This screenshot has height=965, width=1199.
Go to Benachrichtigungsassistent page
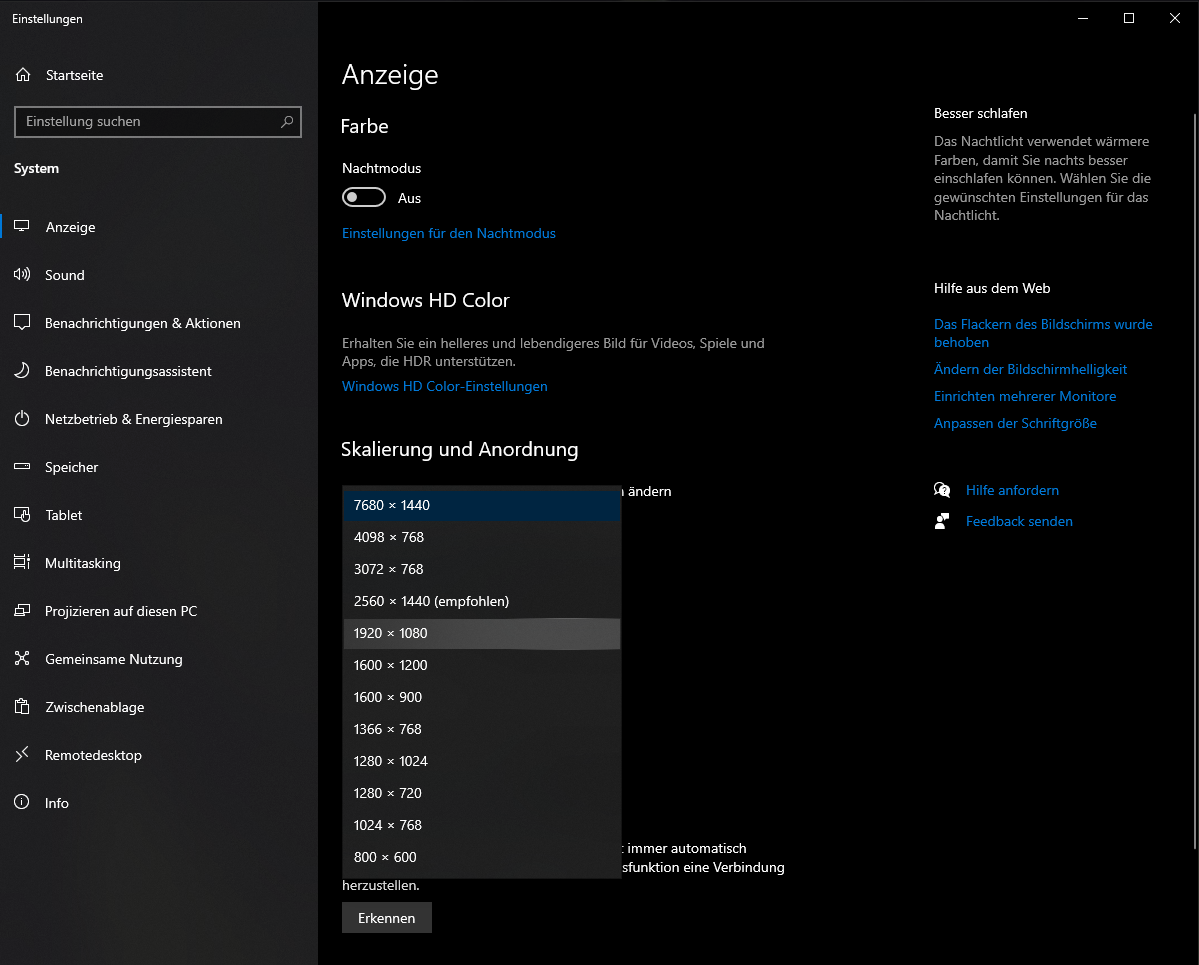(x=158, y=371)
